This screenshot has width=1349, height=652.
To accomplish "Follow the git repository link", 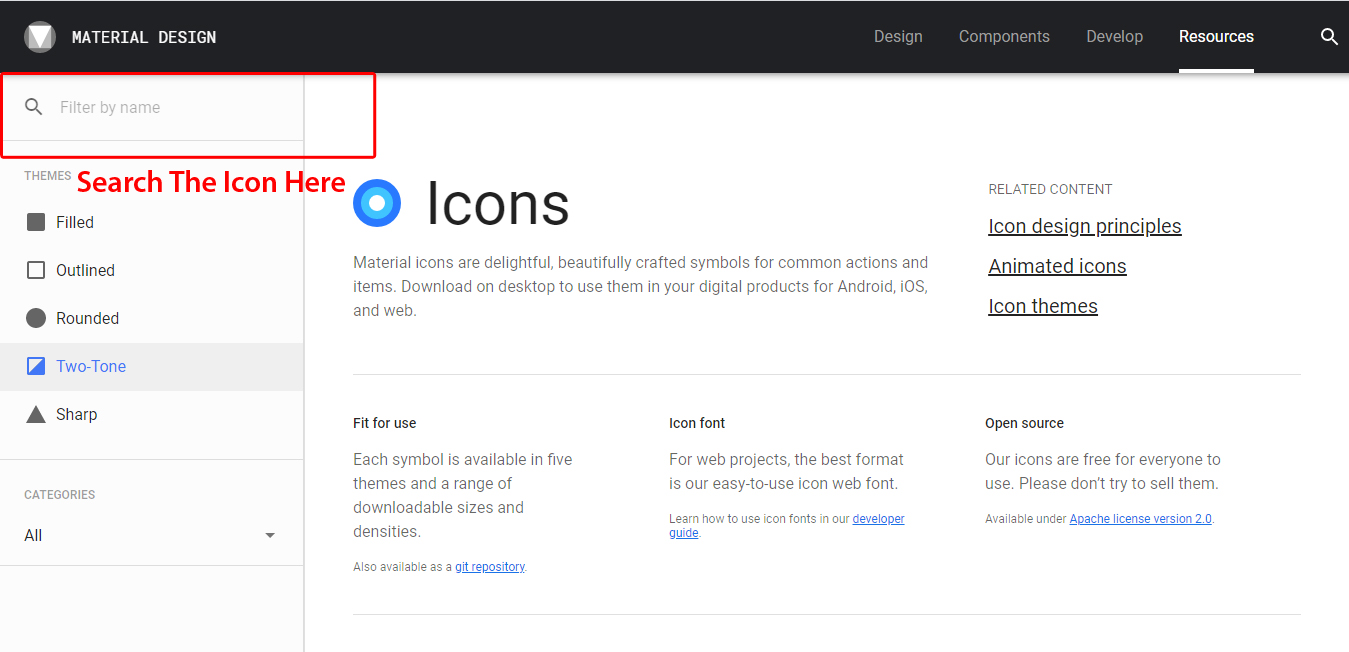I will click(490, 567).
